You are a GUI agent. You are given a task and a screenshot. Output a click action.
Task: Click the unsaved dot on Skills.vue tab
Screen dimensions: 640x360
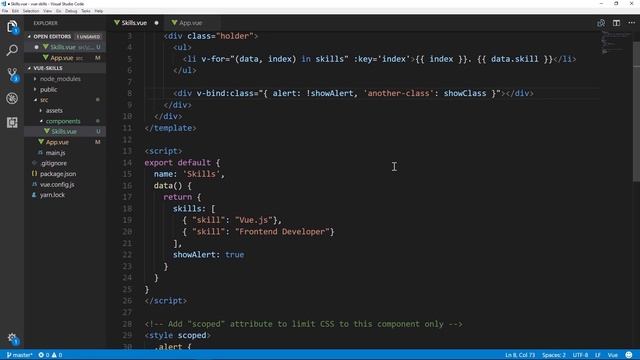pos(156,23)
